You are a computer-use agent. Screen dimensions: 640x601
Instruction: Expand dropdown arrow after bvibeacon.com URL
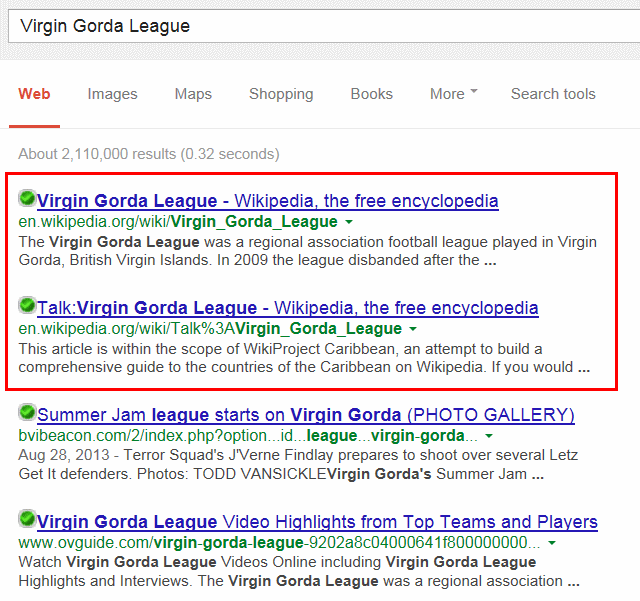click(489, 436)
